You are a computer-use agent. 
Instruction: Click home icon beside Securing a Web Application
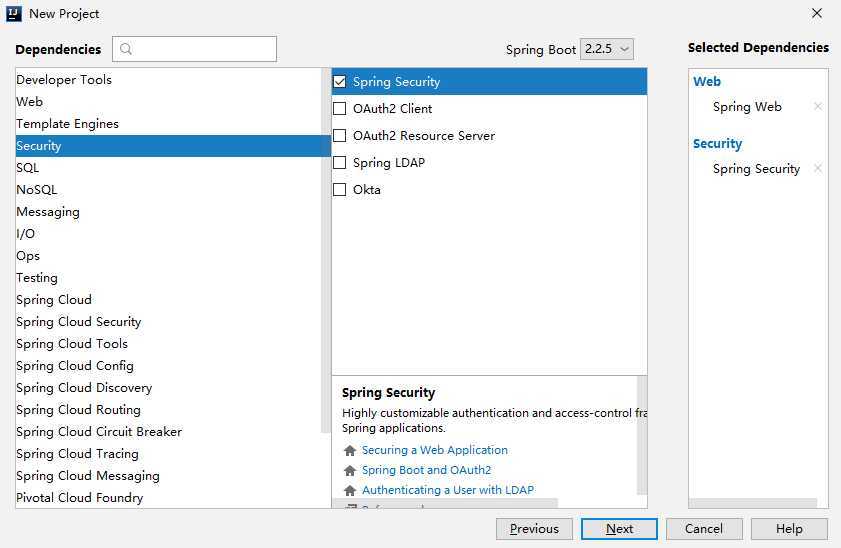pos(350,450)
